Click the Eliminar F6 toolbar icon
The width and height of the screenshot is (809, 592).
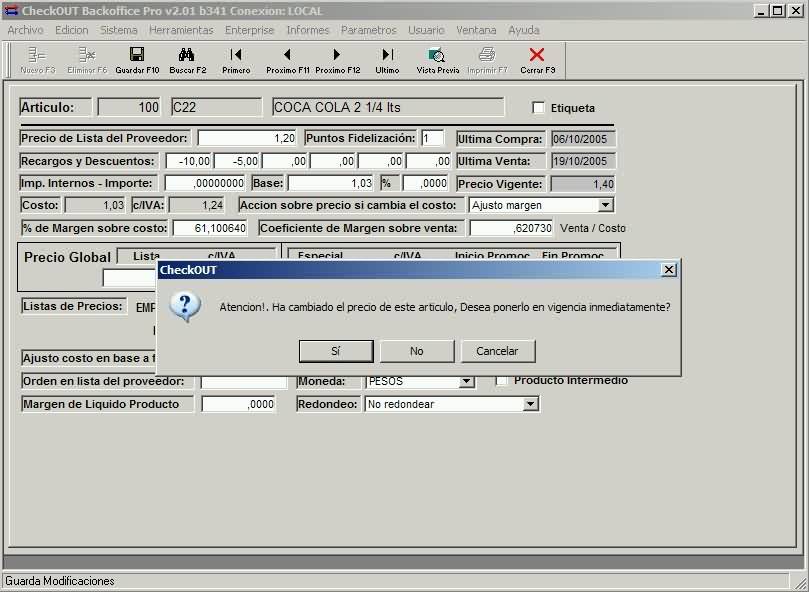[87, 54]
